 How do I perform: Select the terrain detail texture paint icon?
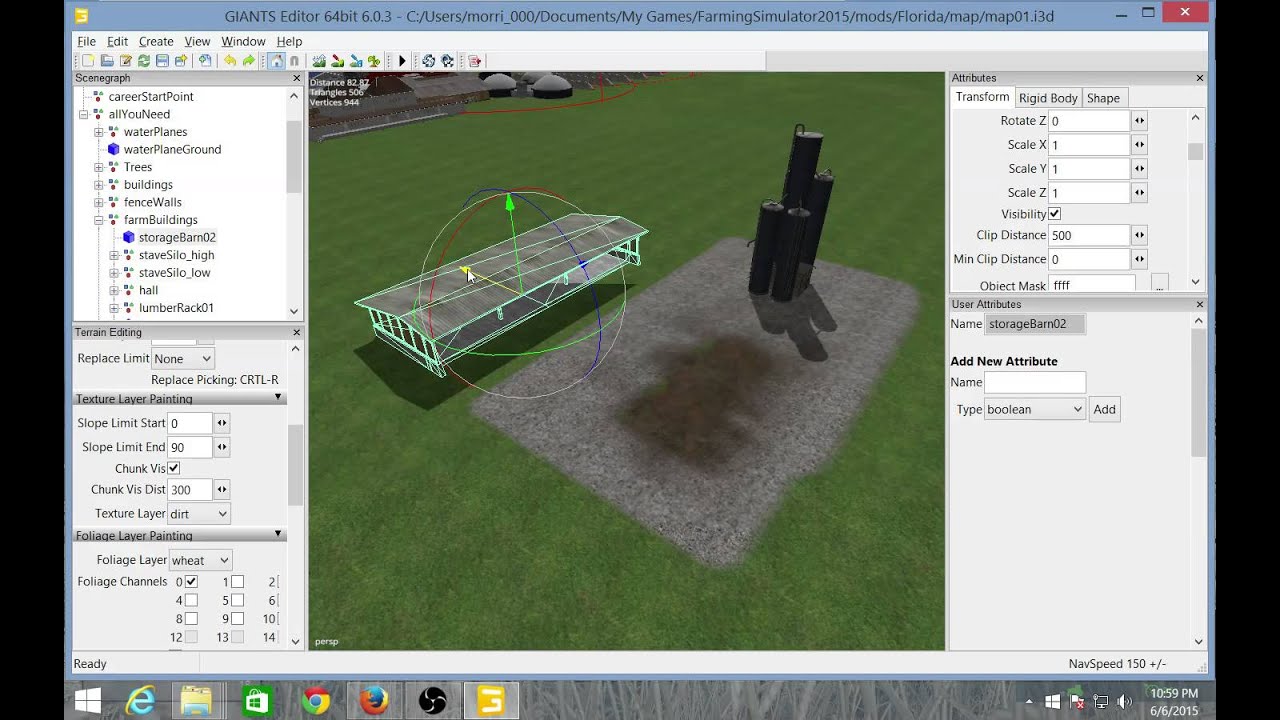click(x=337, y=61)
